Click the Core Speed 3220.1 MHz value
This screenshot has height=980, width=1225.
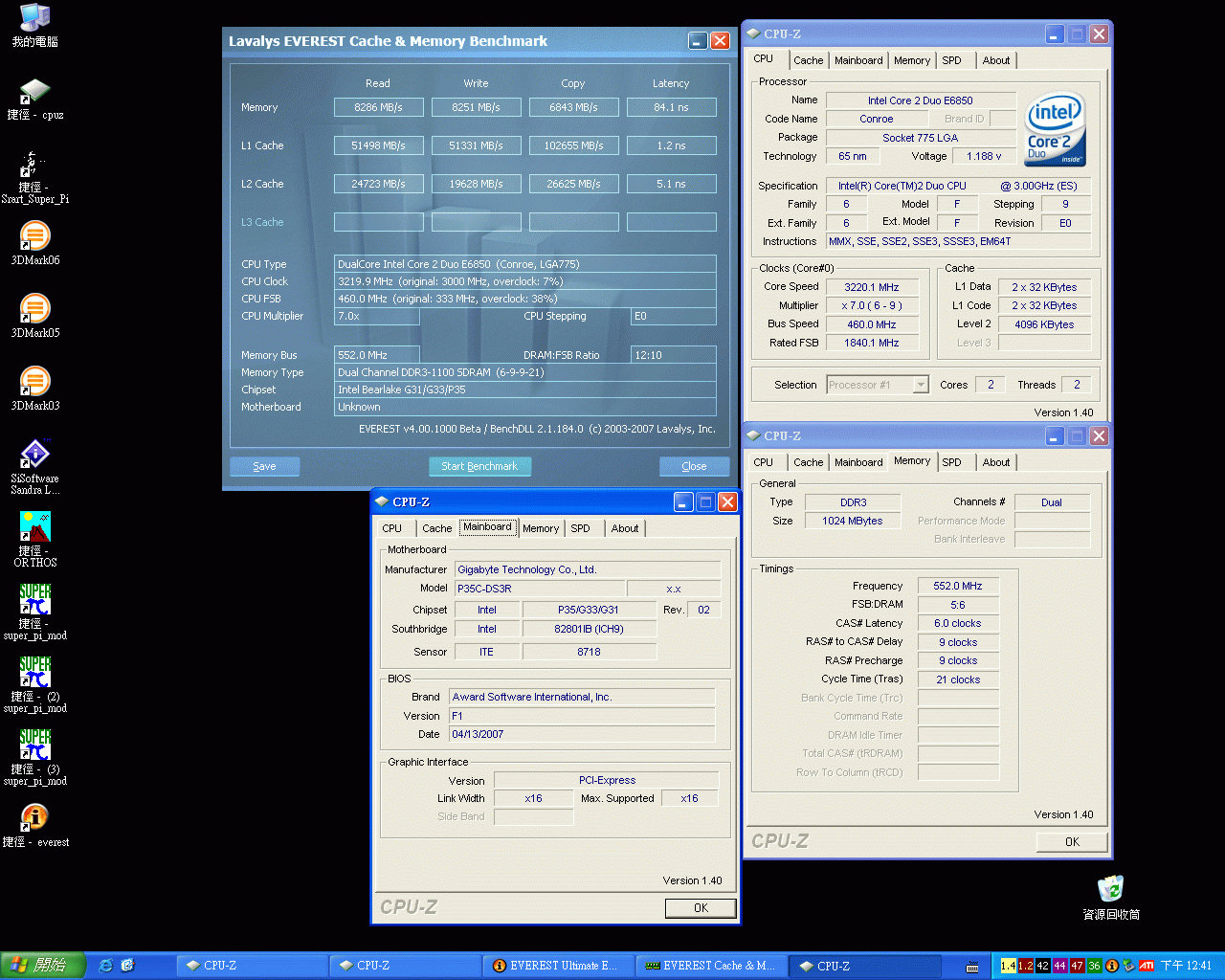(x=871, y=287)
